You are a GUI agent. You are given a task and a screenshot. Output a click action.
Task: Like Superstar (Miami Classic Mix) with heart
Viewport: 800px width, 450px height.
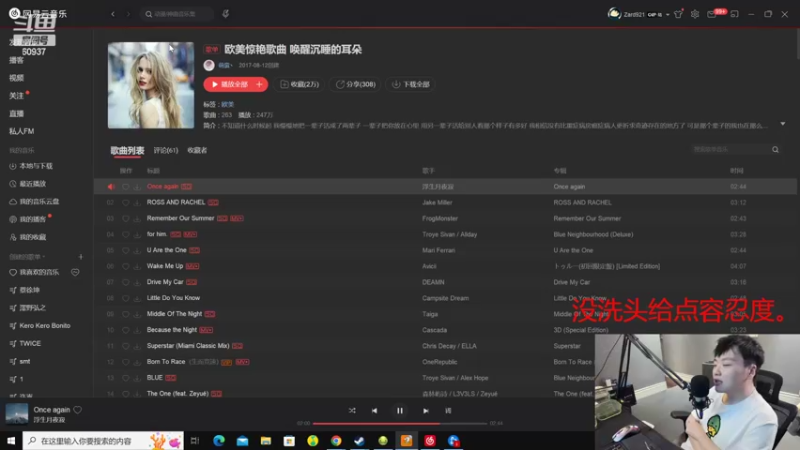point(126,346)
